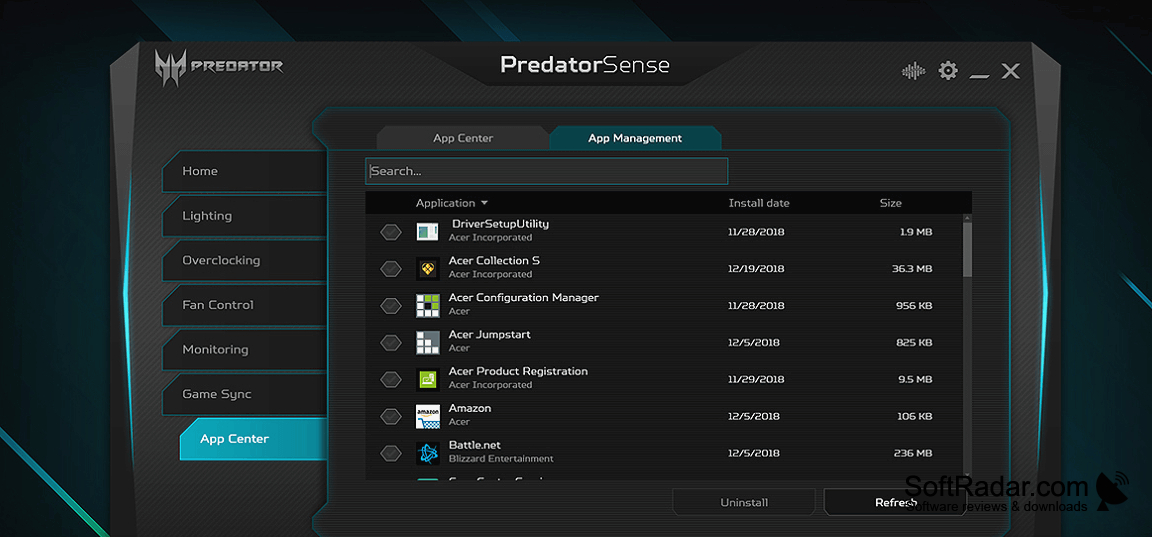The width and height of the screenshot is (1152, 537).
Task: Sort list by Size column header
Action: [890, 203]
